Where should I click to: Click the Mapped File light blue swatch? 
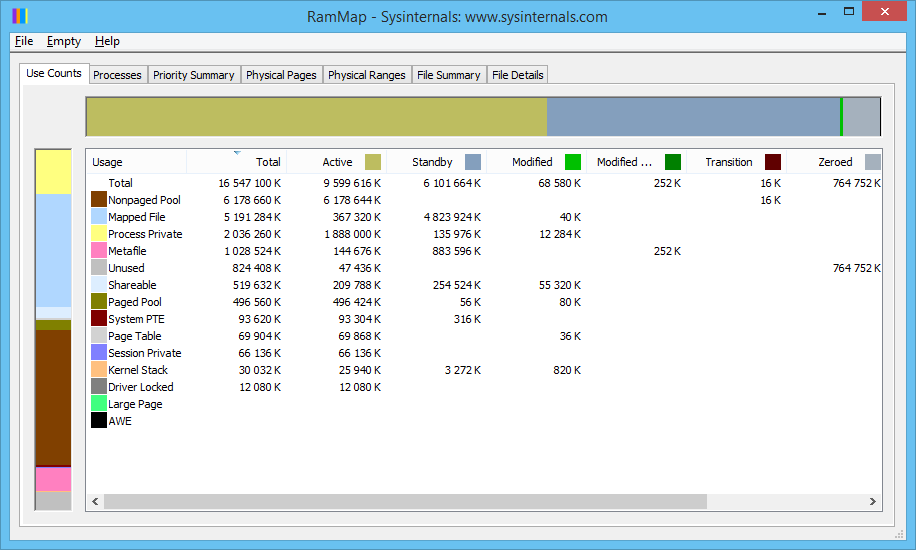click(x=99, y=217)
